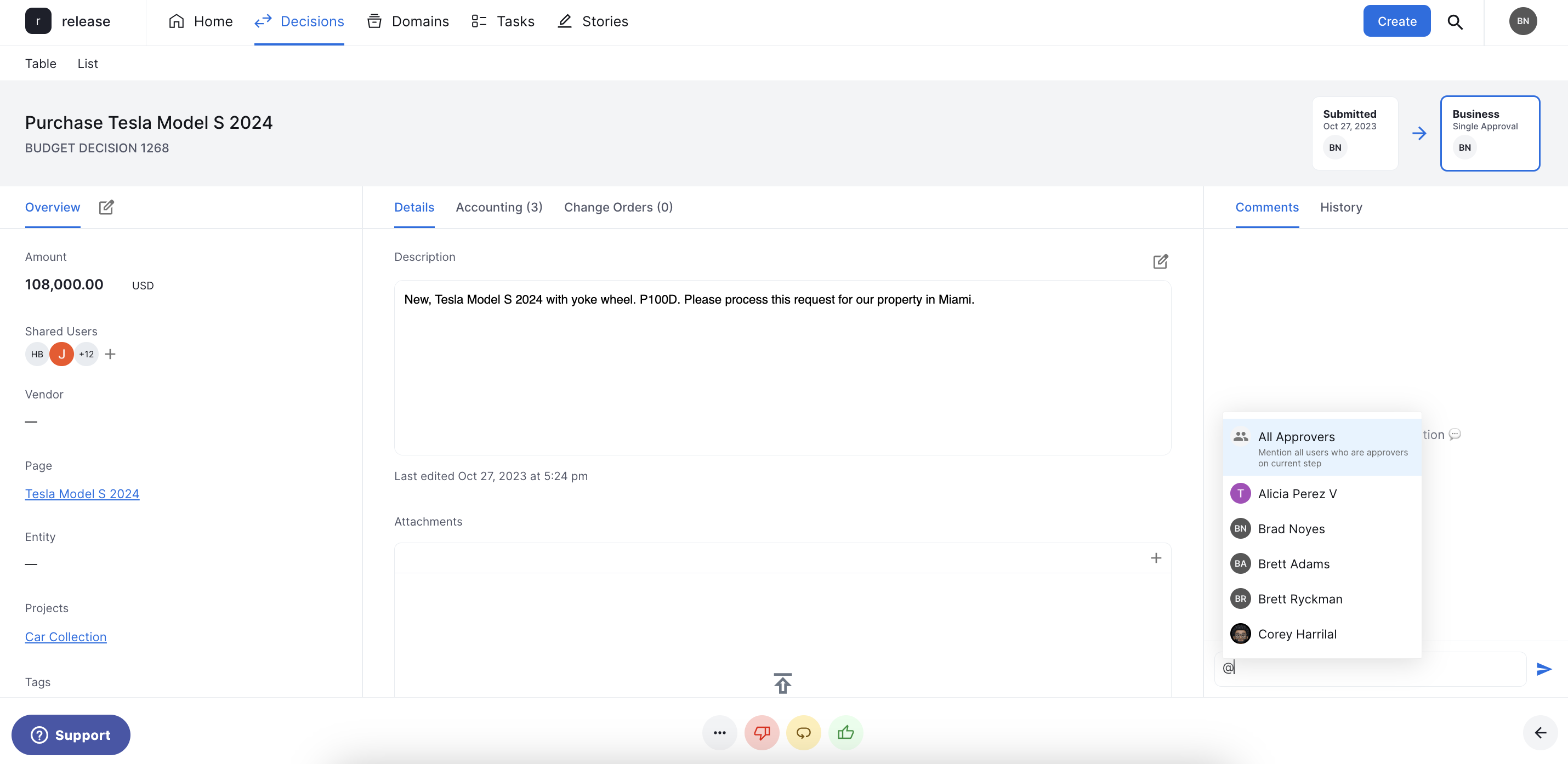
Task: Mention Brad Noyes from the list
Action: click(x=1321, y=528)
